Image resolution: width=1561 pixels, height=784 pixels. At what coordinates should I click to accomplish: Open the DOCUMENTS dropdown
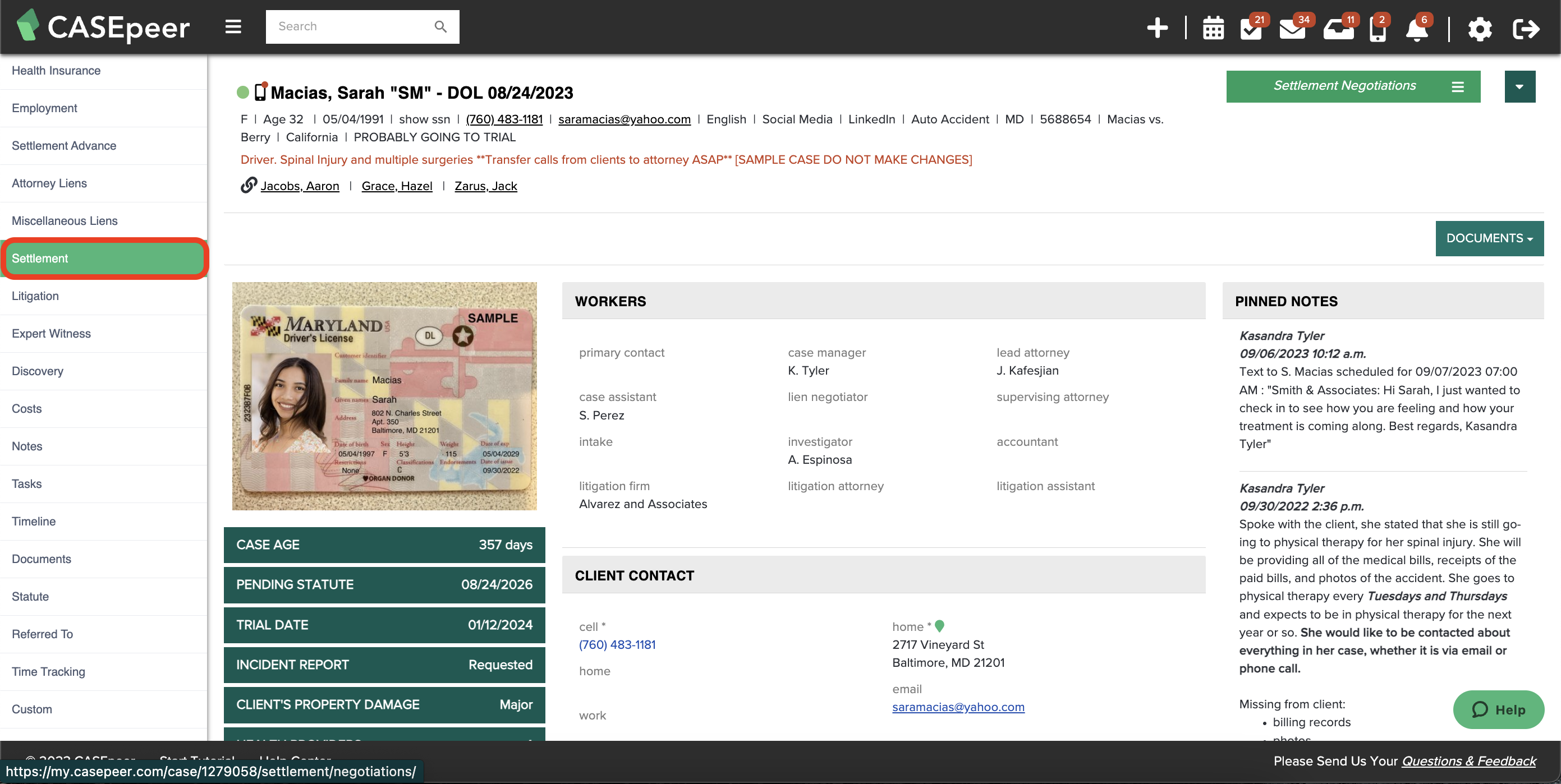pyautogui.click(x=1490, y=238)
